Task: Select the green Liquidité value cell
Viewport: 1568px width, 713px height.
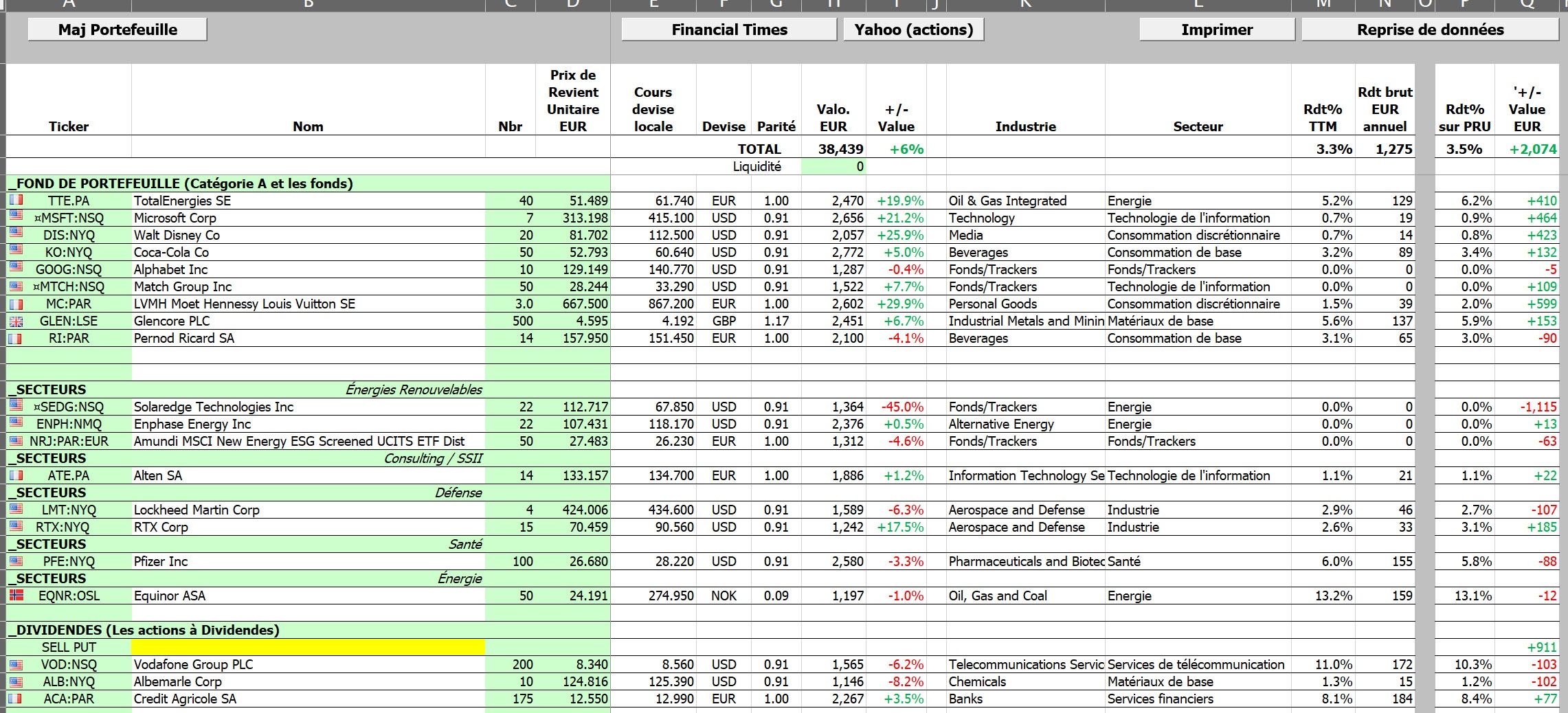Action: point(833,166)
